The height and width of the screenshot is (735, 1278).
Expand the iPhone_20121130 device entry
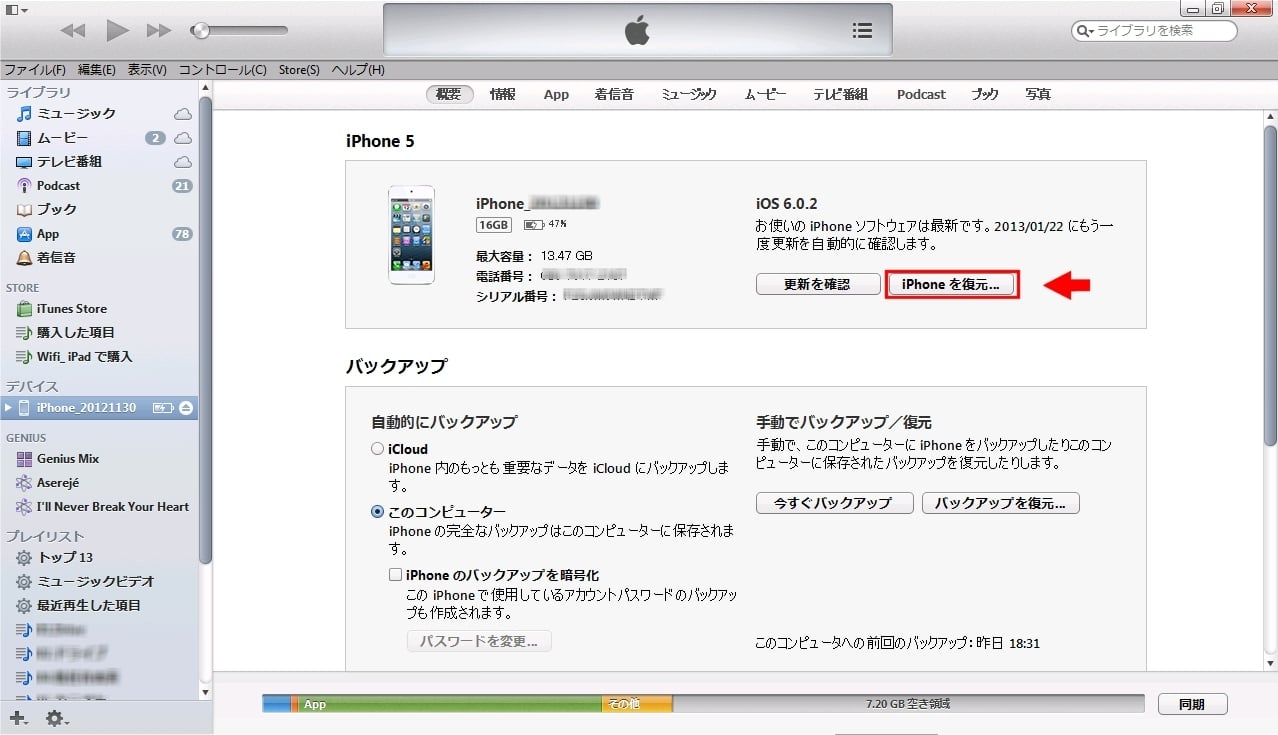tap(8, 407)
